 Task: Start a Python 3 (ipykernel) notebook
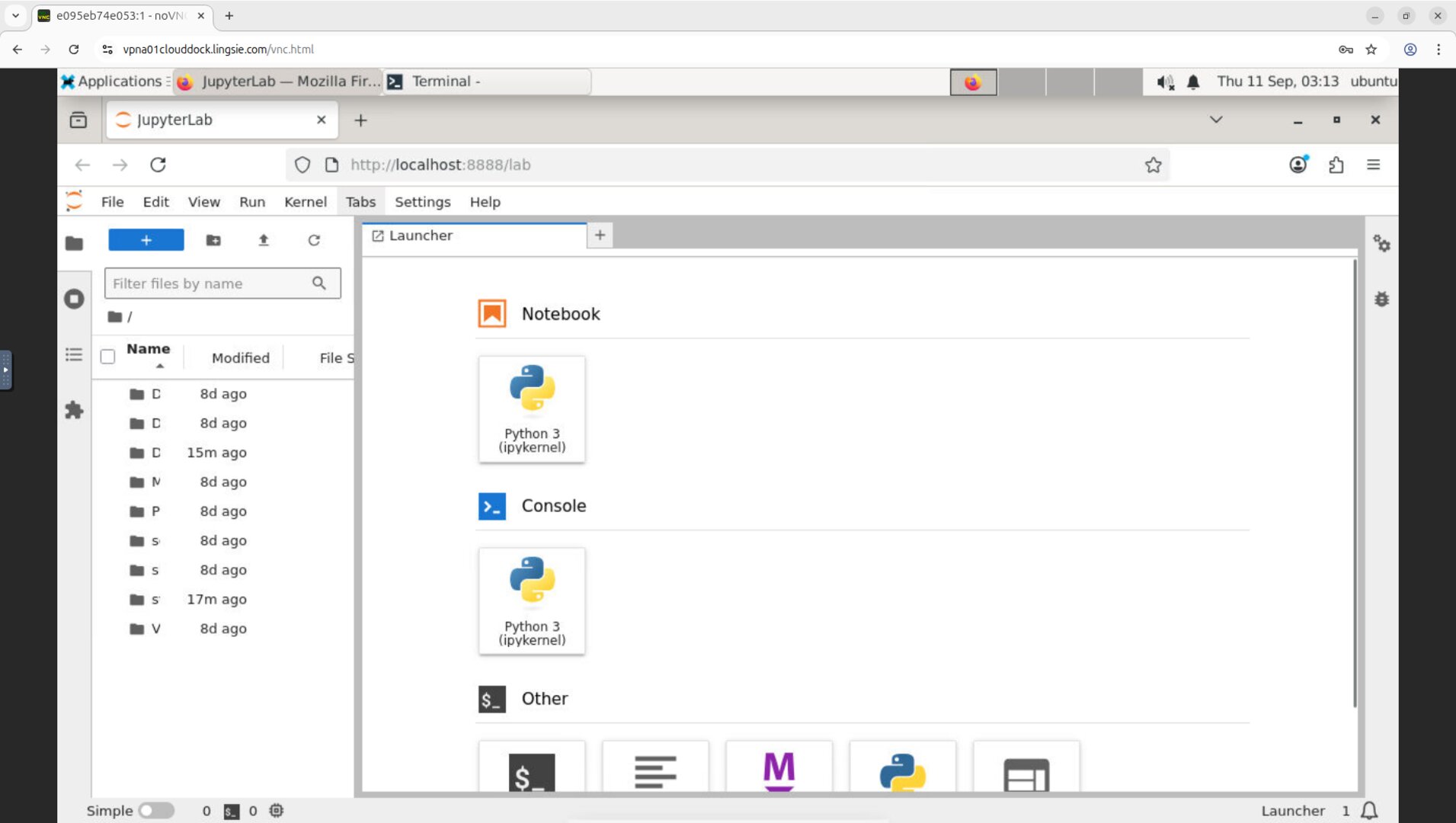tap(531, 409)
